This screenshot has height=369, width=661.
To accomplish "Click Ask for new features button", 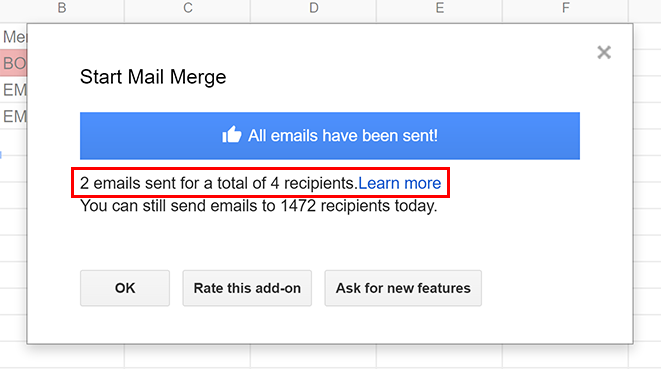I will click(403, 288).
